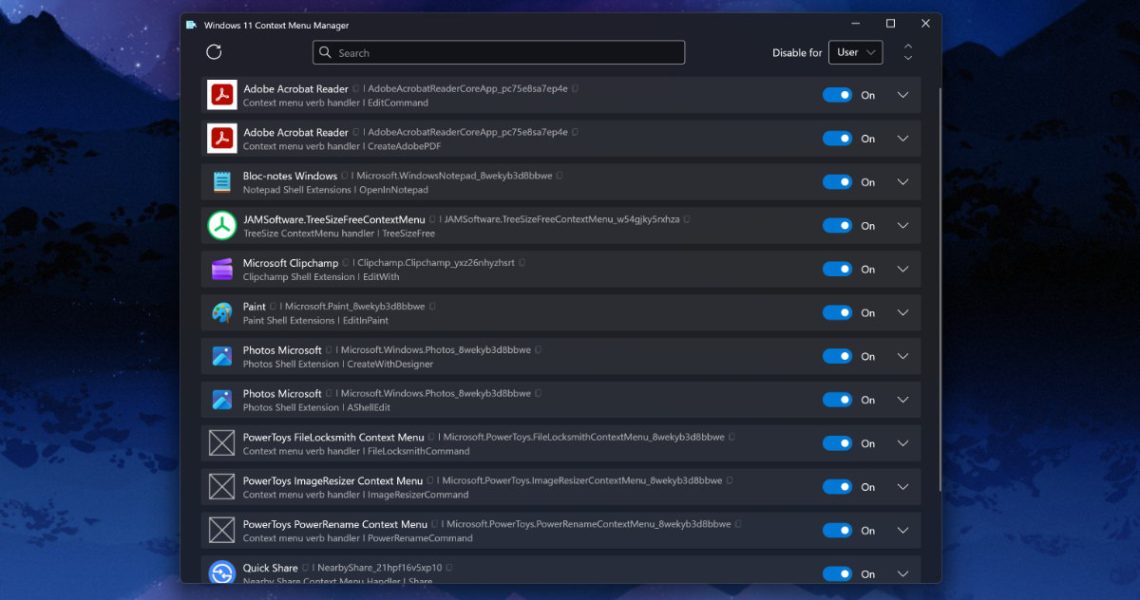Expand the Bloc-notes Windows entry chevron
Screen dimensions: 1140x600
(x=902, y=182)
